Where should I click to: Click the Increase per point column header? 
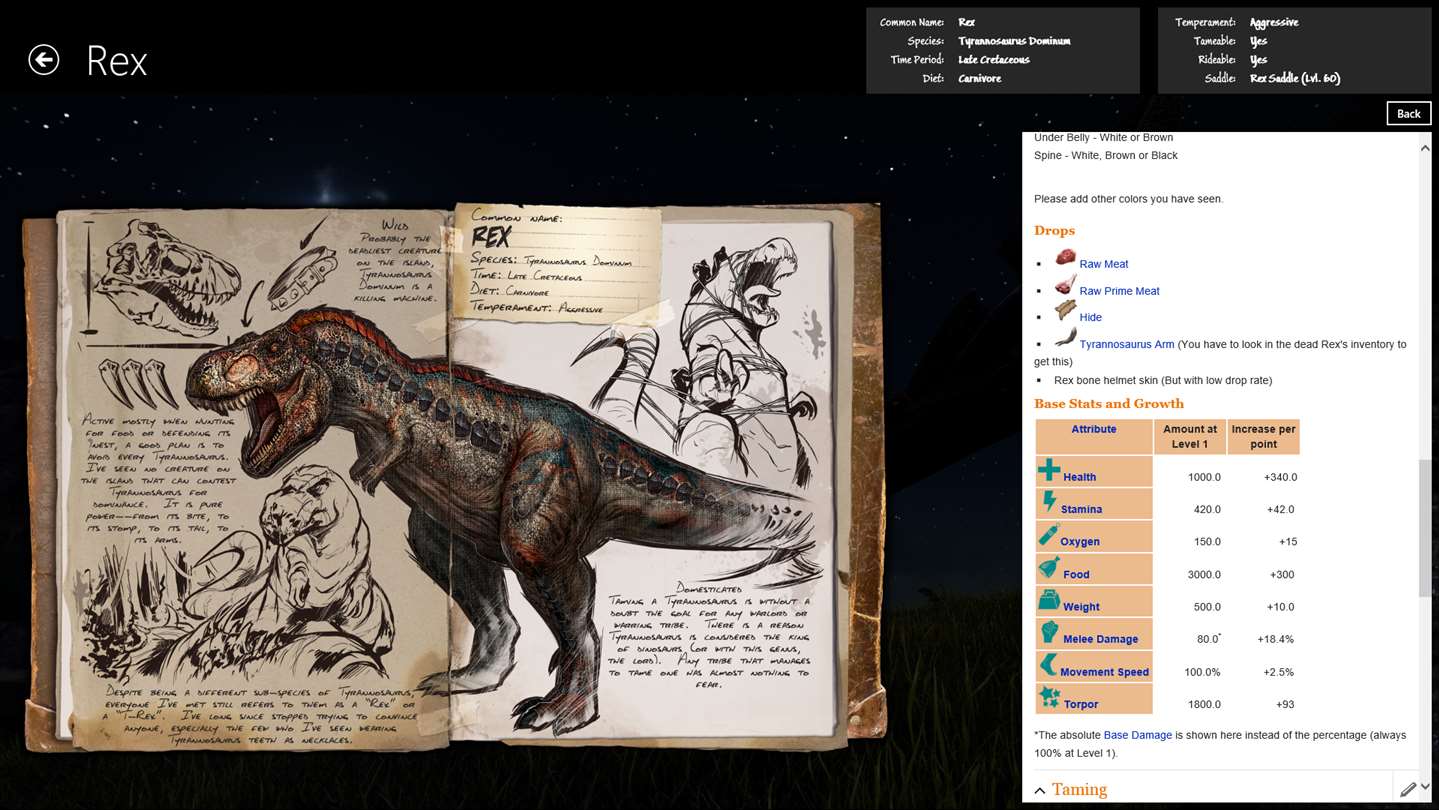click(1263, 436)
